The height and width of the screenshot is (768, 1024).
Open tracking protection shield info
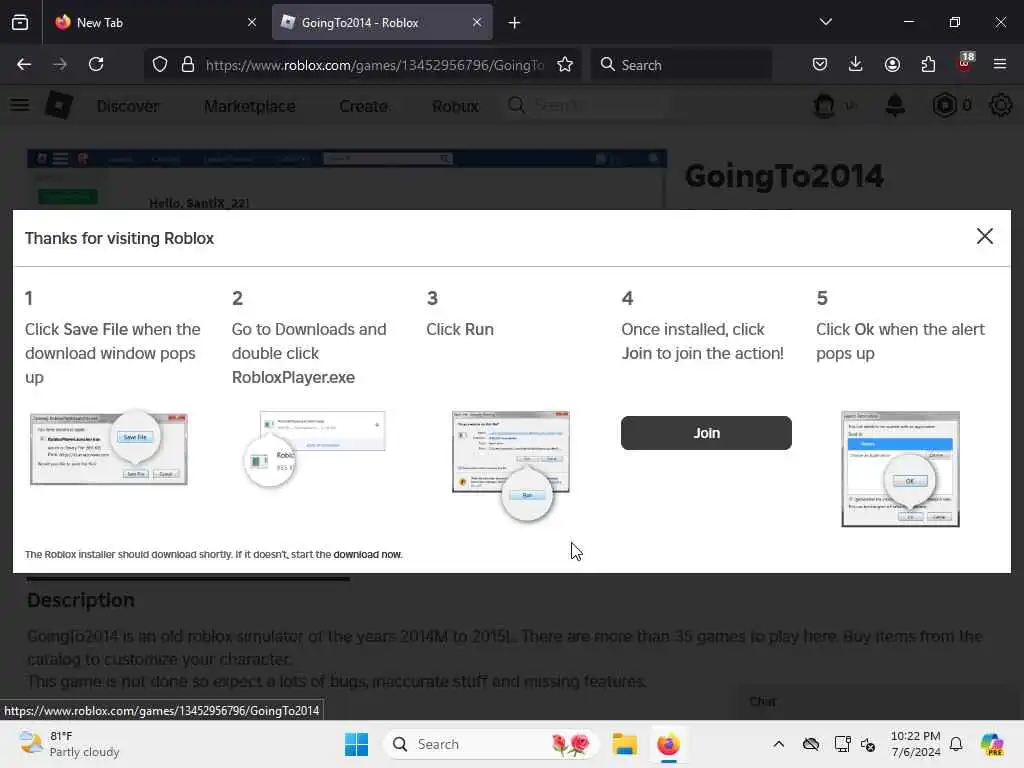[160, 65]
